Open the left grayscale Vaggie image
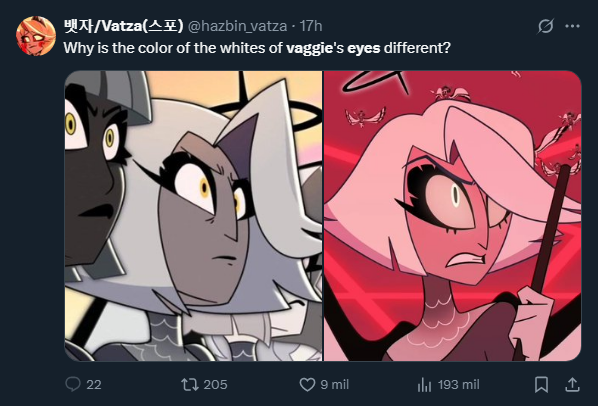The width and height of the screenshot is (598, 406). (x=193, y=216)
